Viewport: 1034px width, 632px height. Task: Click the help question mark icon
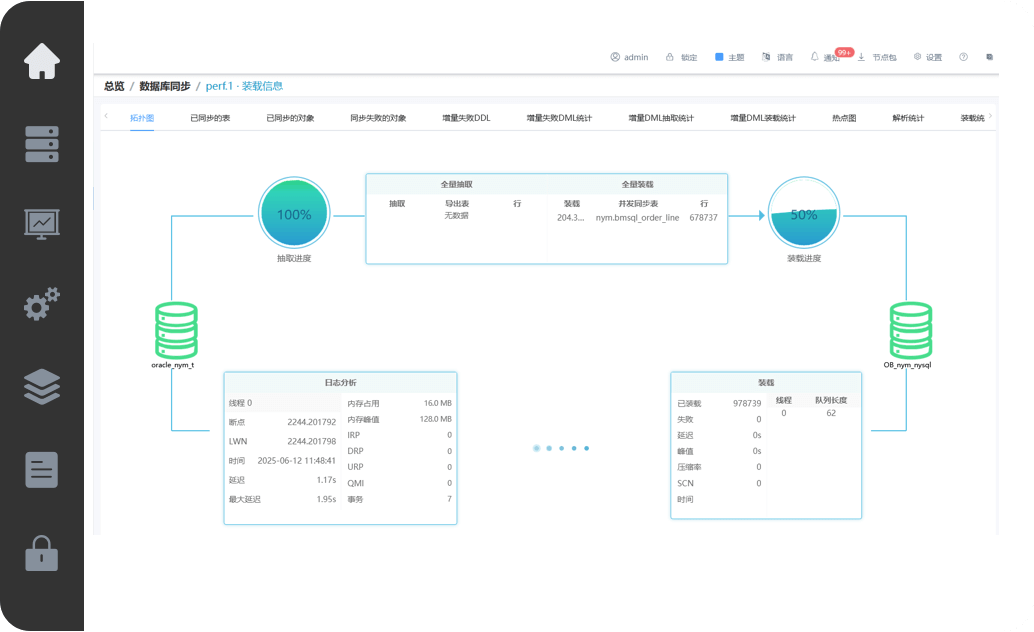pyautogui.click(x=963, y=57)
